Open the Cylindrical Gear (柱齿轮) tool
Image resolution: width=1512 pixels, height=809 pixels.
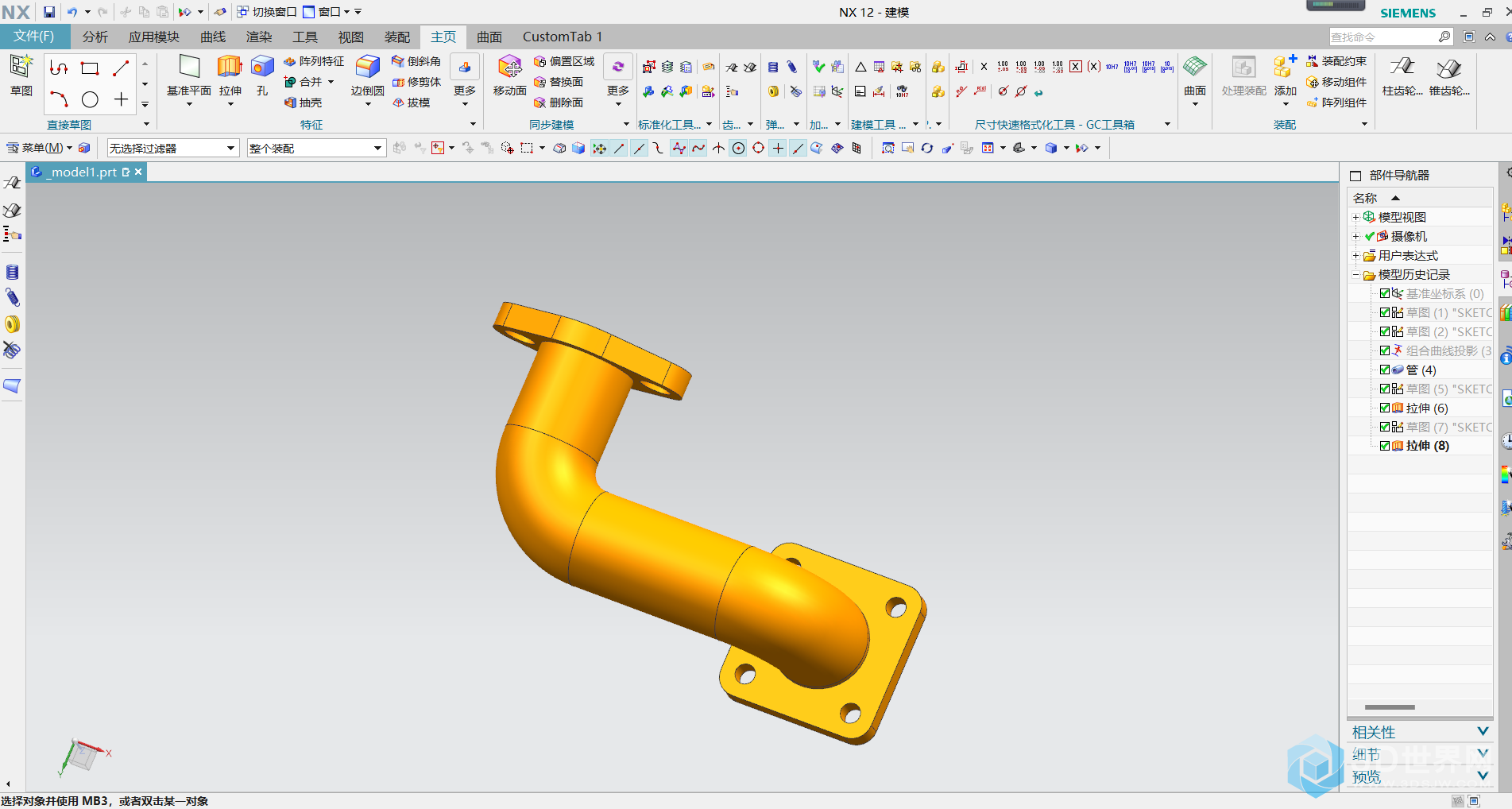tap(1402, 75)
